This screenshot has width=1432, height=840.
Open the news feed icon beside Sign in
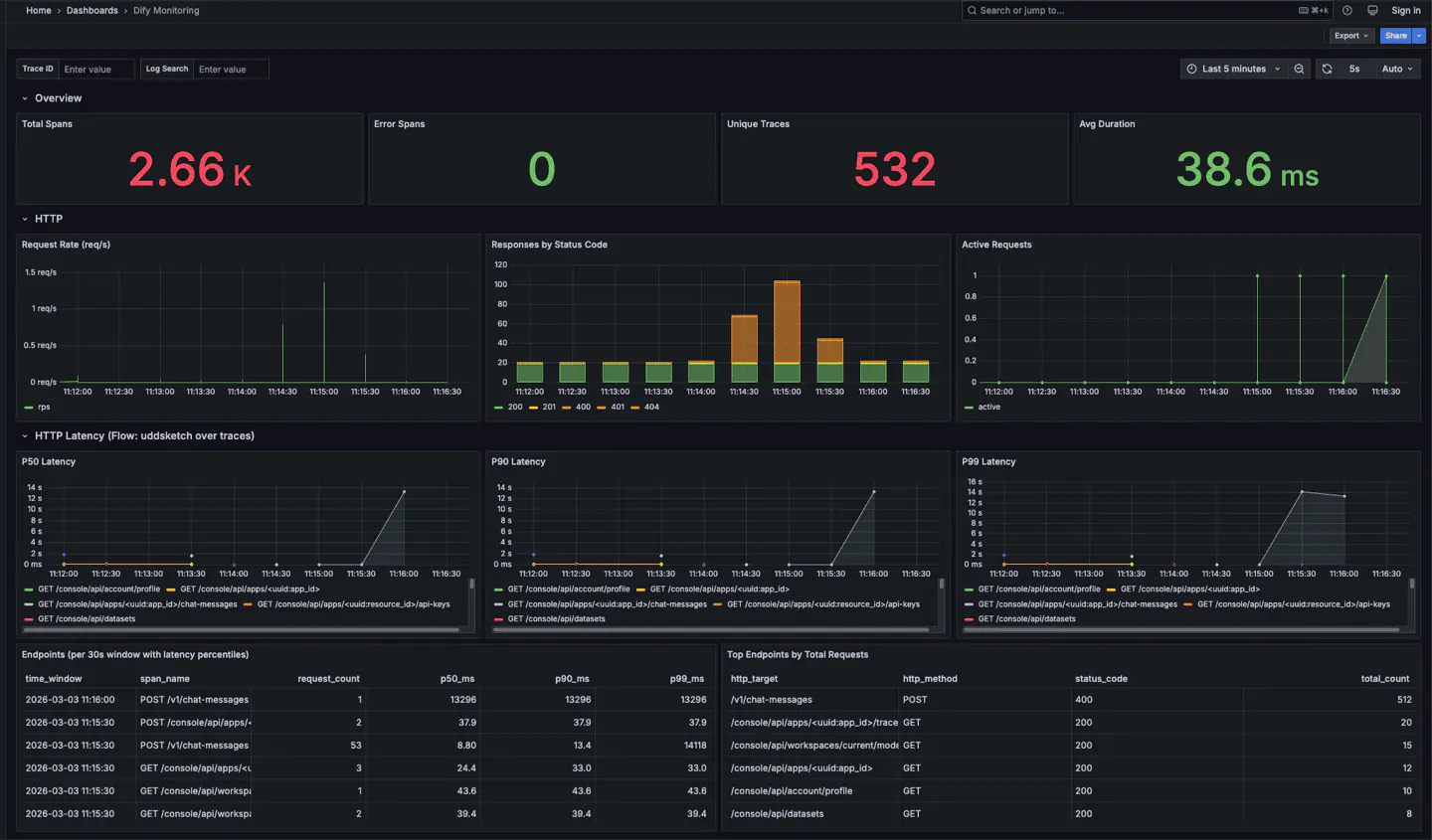(1372, 11)
